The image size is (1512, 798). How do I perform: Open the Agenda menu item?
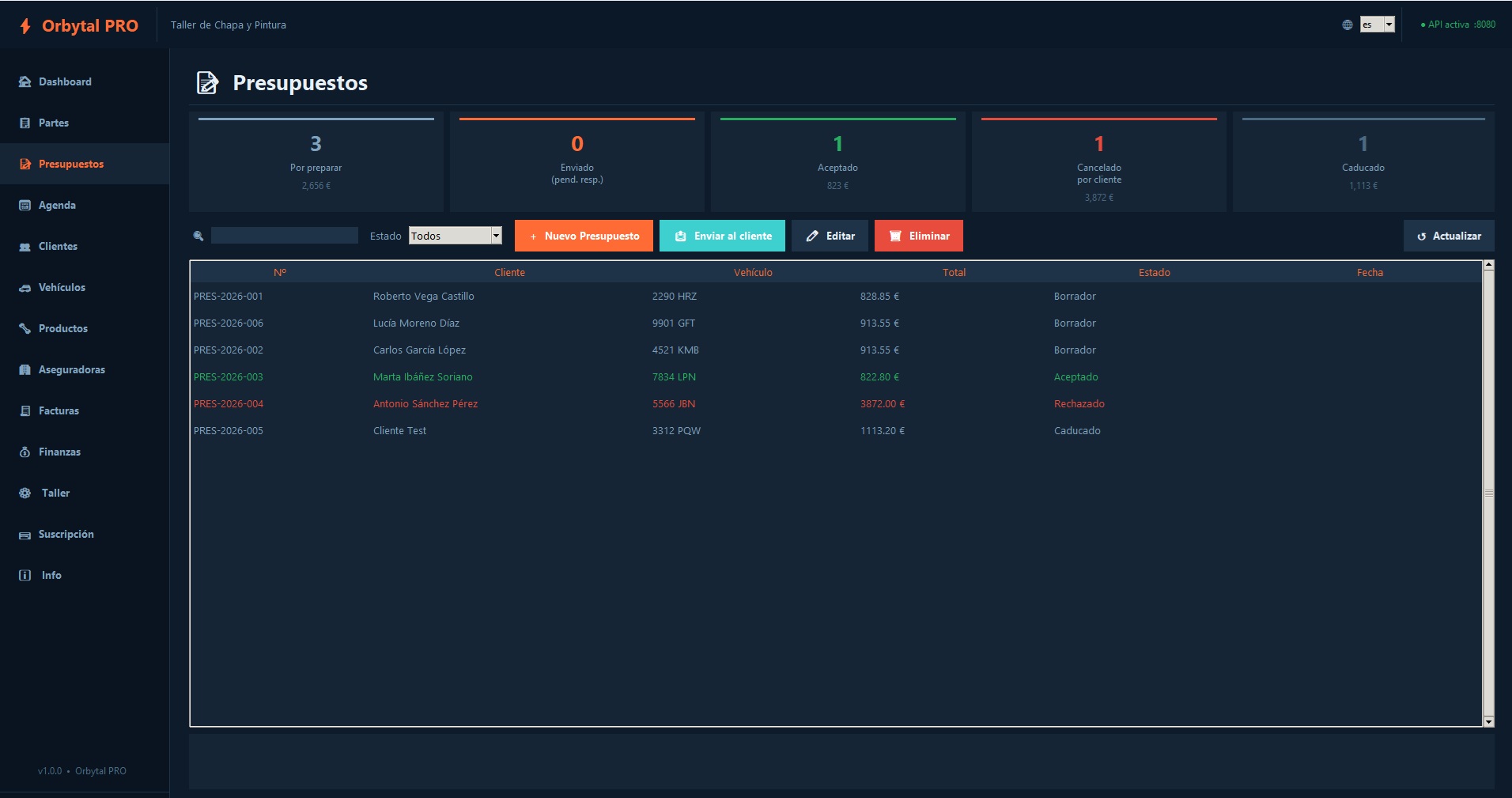pos(57,205)
